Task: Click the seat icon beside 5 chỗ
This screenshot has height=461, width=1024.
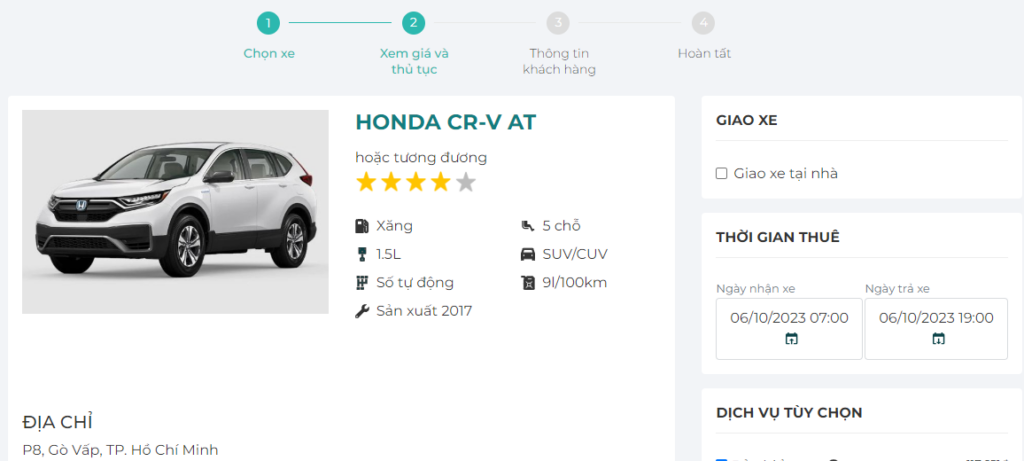Action: [528, 226]
